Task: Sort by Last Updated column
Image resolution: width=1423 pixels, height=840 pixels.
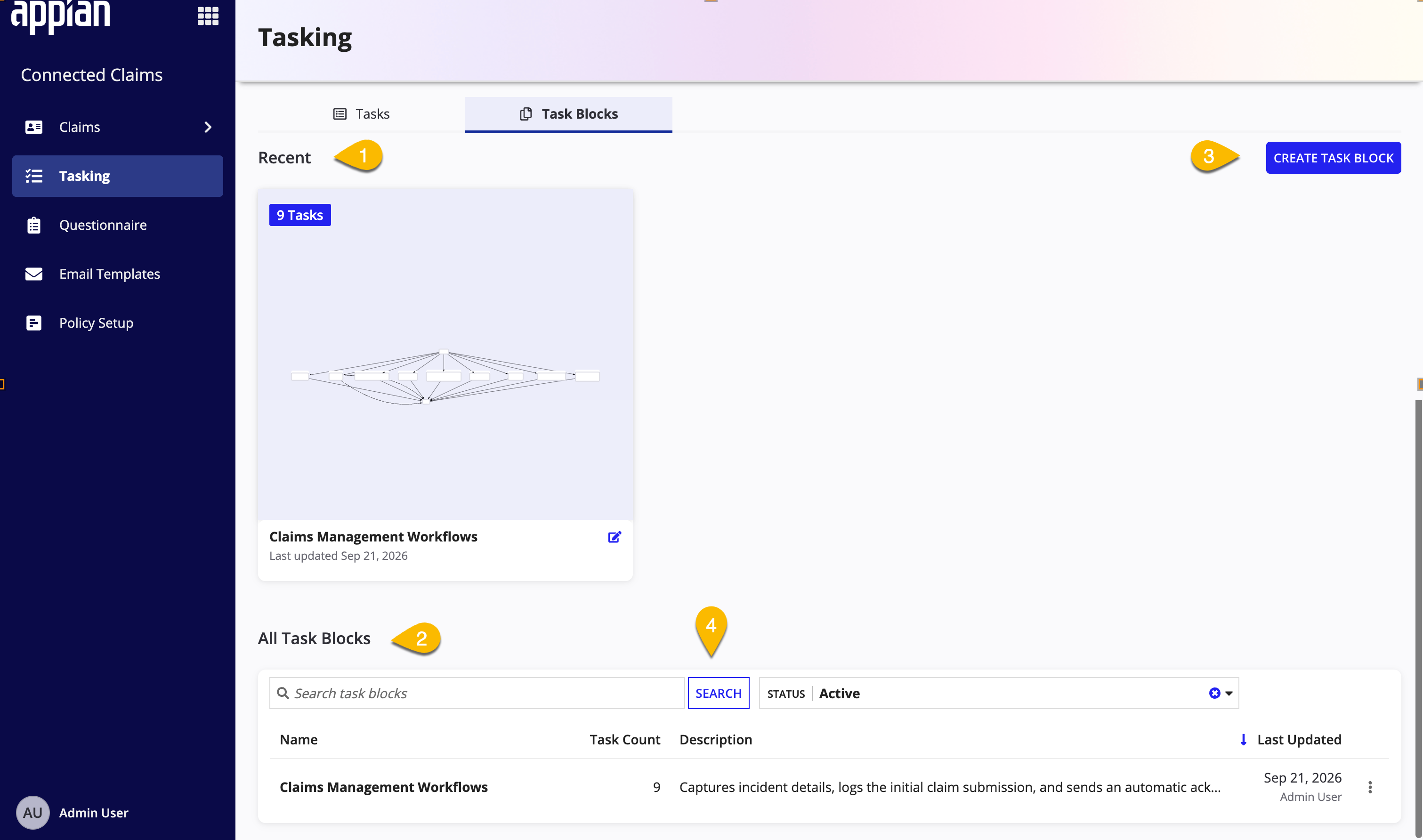Action: 1299,739
